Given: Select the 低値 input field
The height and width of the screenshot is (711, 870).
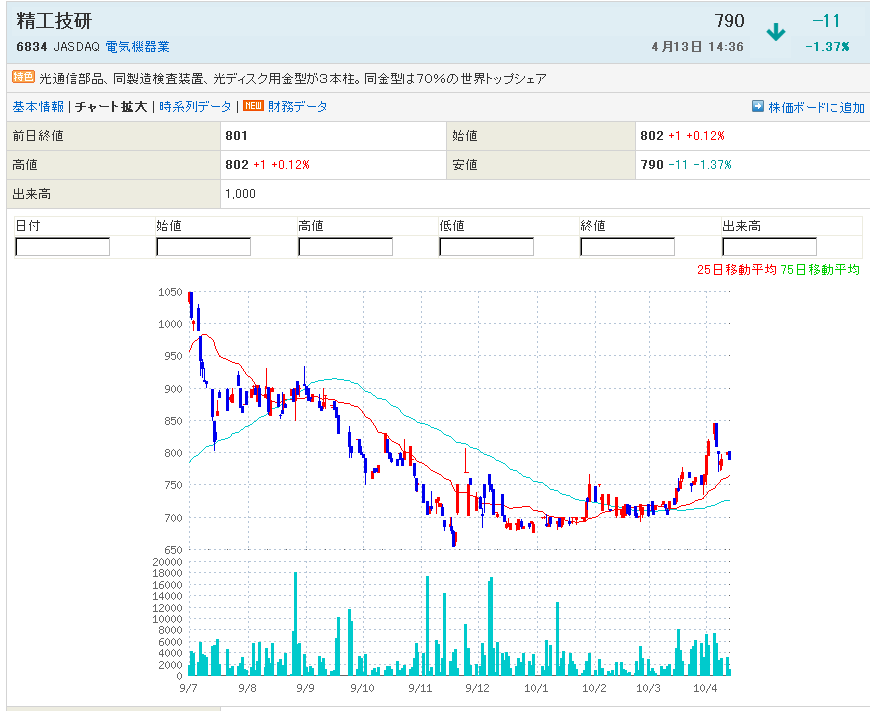Looking at the screenshot, I should point(486,246).
